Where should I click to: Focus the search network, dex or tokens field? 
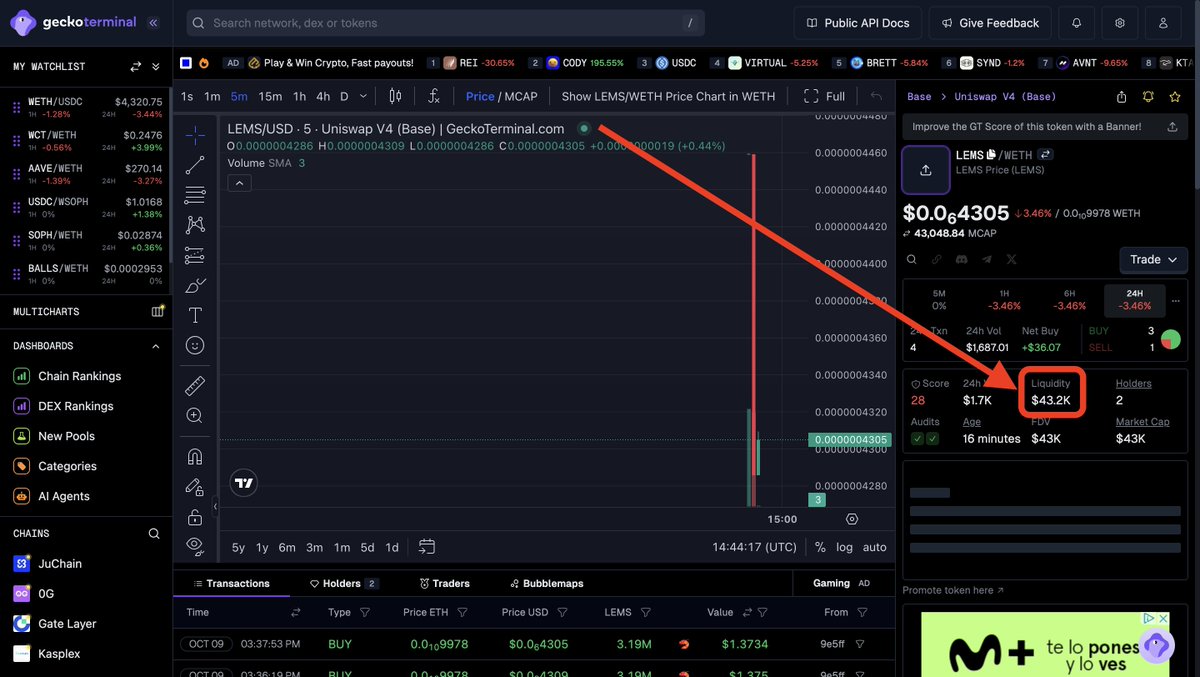pos(445,23)
